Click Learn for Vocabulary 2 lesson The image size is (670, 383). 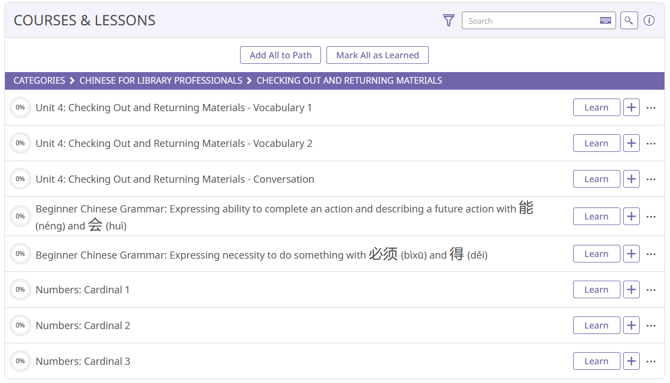pos(596,143)
